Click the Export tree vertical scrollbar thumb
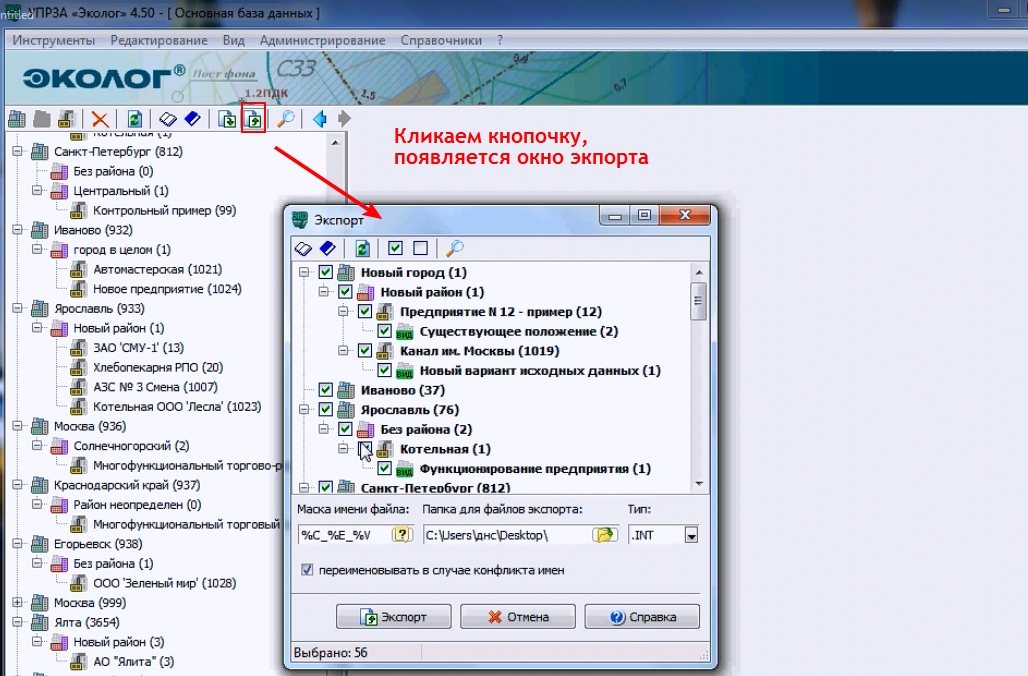This screenshot has height=676, width=1028. click(699, 301)
